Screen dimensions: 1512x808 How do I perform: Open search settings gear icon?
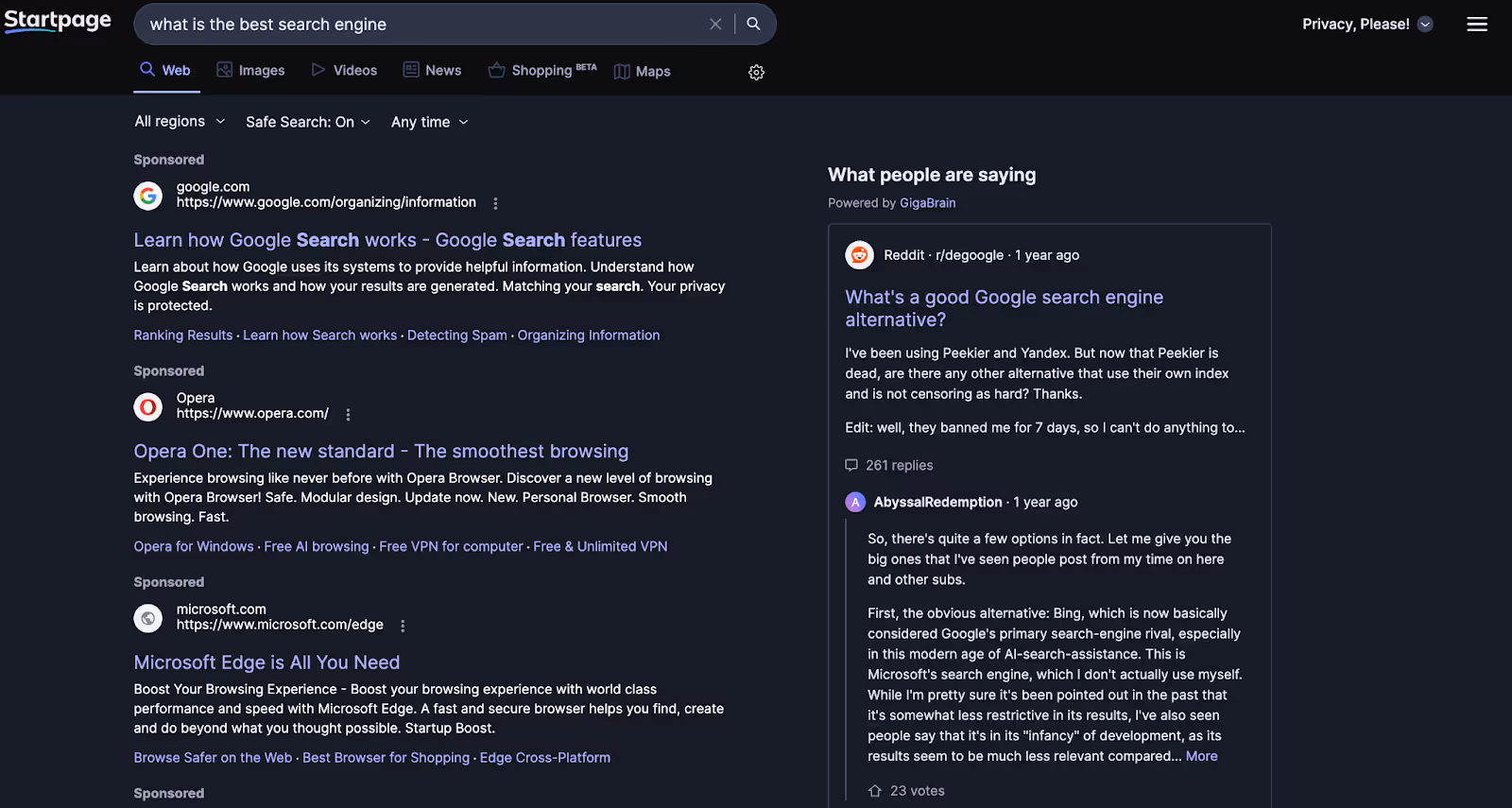(756, 73)
